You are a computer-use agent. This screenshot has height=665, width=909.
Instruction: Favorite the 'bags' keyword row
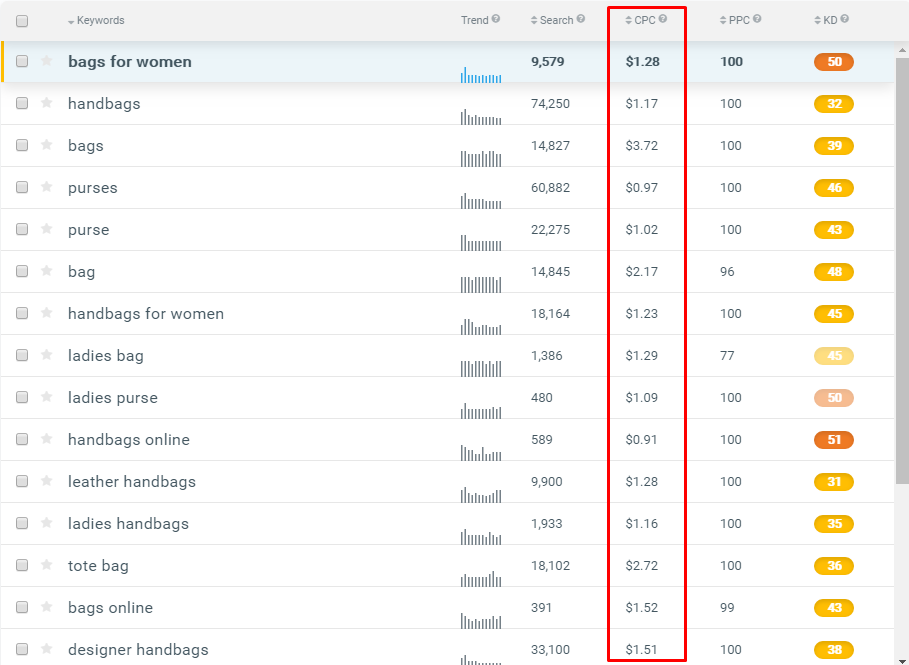coord(47,144)
